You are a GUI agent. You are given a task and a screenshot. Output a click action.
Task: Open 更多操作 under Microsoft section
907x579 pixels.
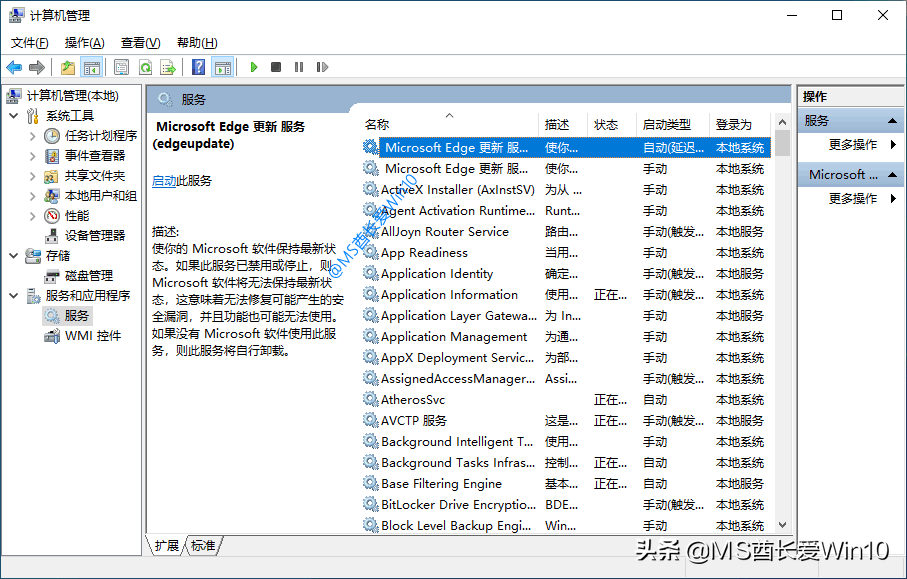pyautogui.click(x=853, y=199)
